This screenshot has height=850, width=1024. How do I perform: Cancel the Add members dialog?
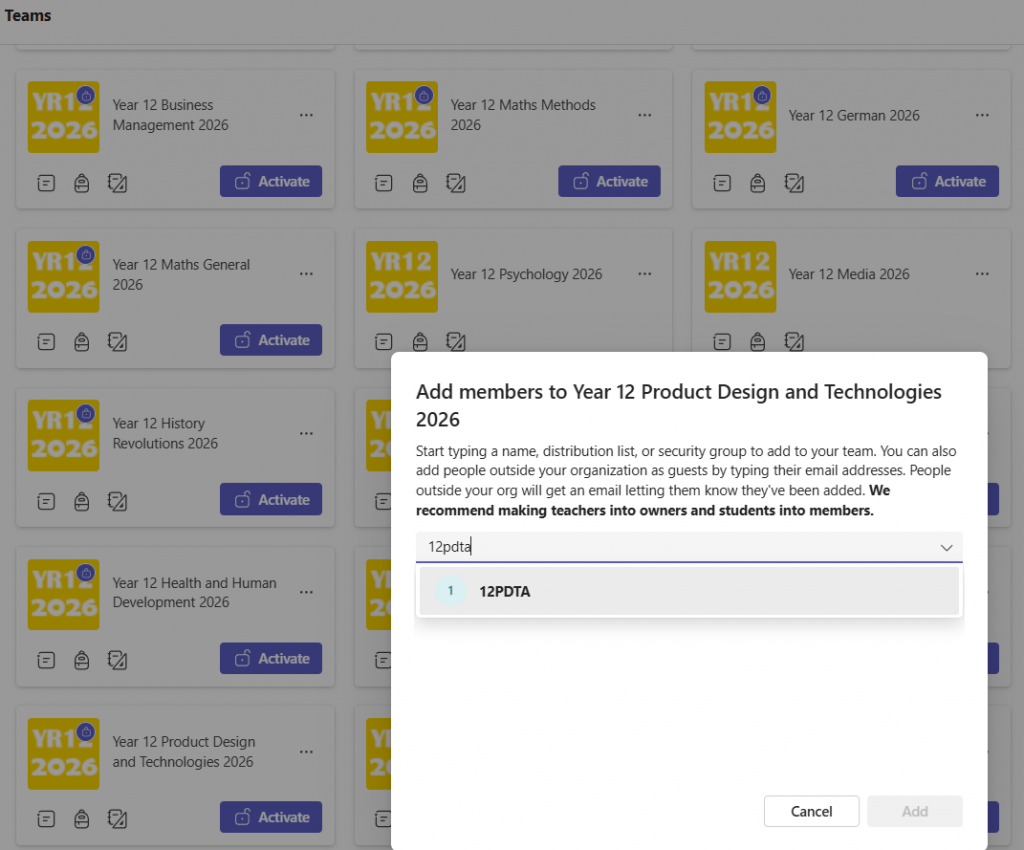(811, 811)
